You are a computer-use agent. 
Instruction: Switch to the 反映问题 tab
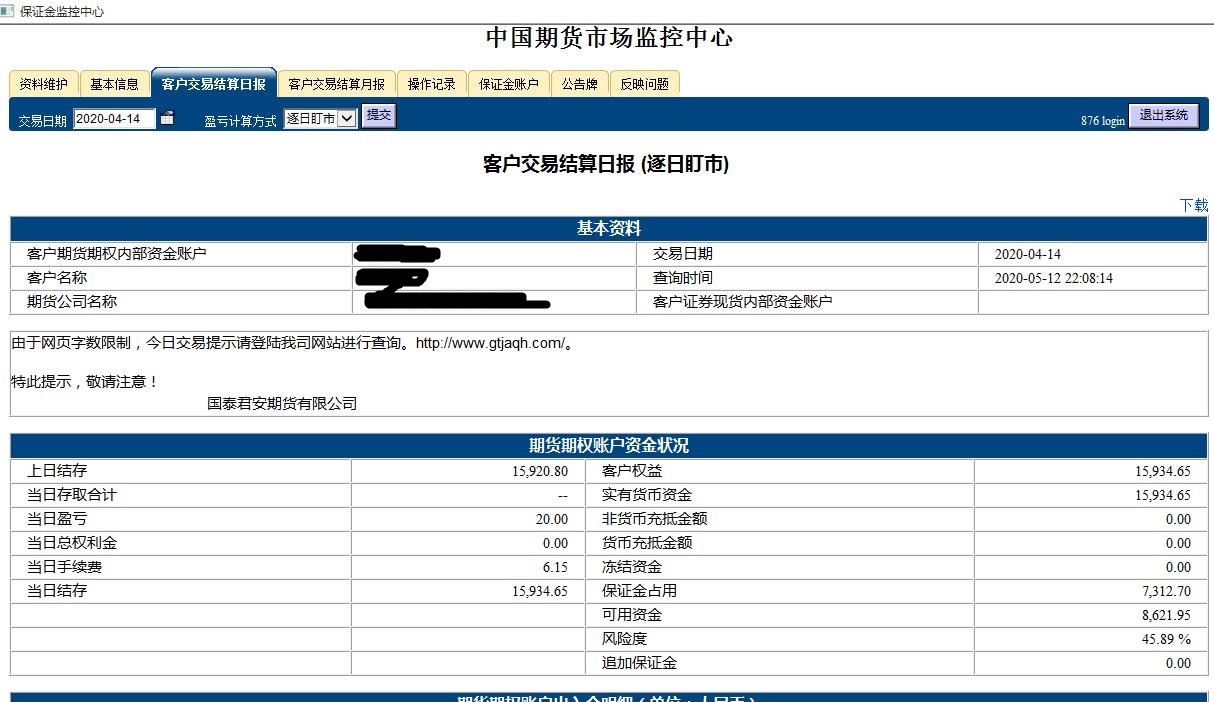point(644,84)
